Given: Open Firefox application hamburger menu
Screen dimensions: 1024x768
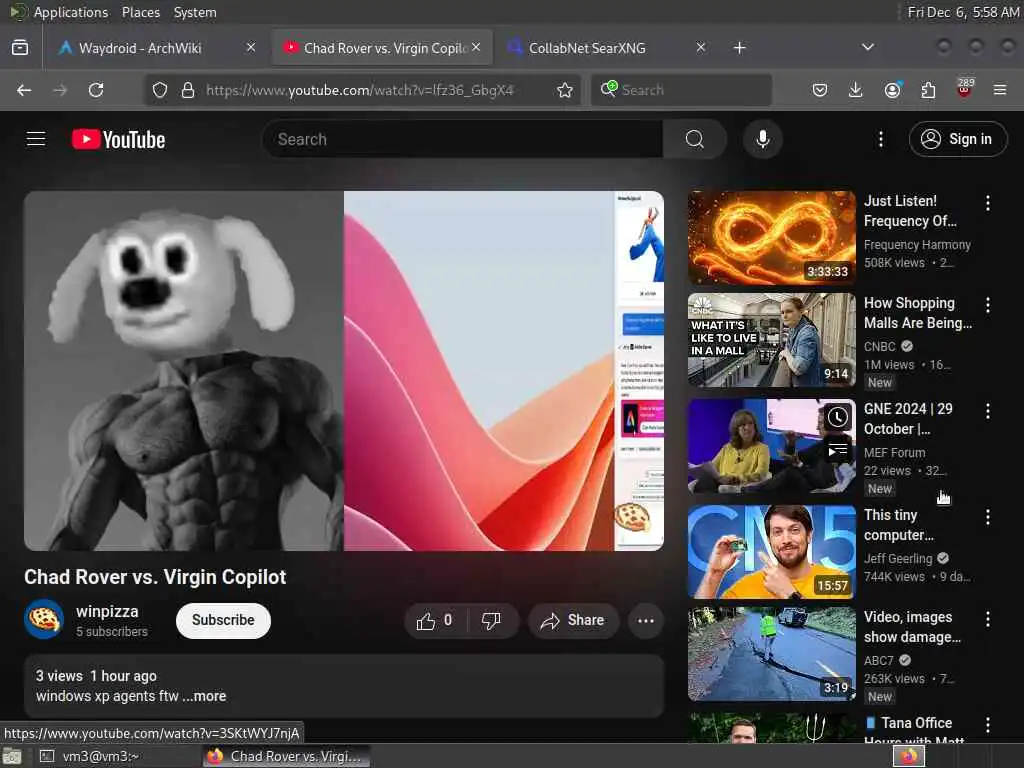Looking at the screenshot, I should [x=1000, y=90].
